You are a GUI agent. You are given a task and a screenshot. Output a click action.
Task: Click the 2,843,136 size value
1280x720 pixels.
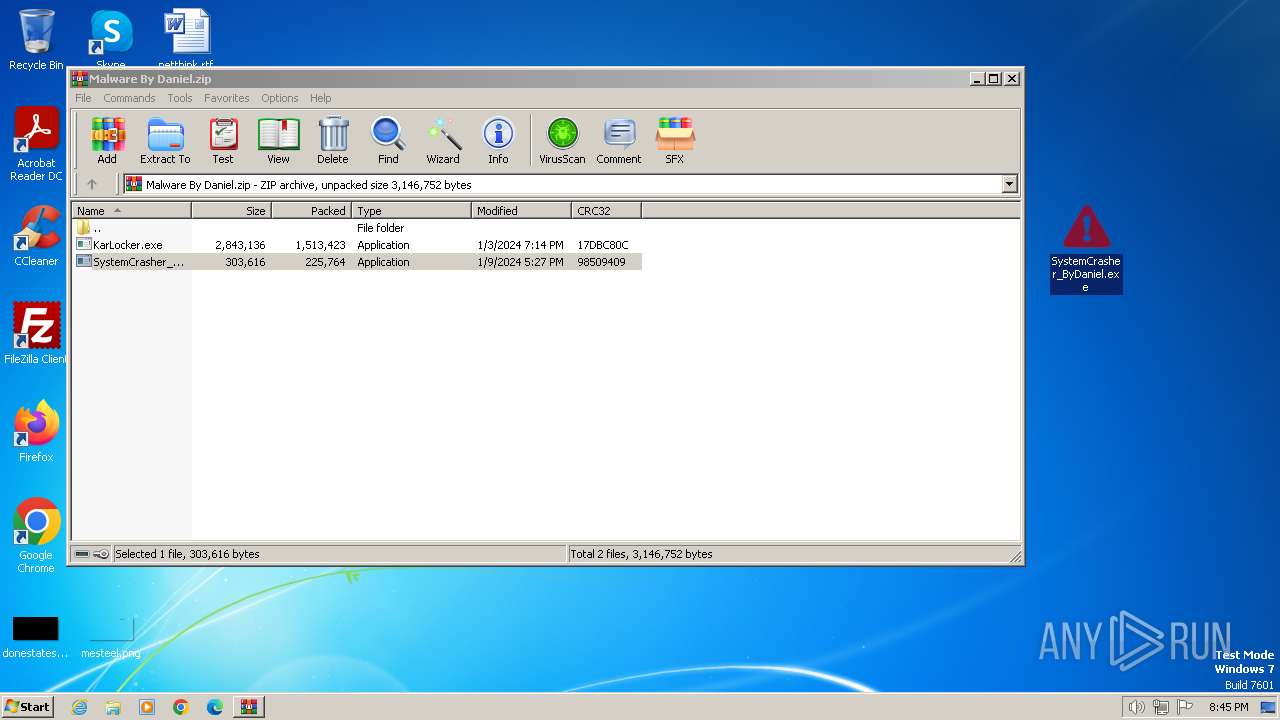240,245
